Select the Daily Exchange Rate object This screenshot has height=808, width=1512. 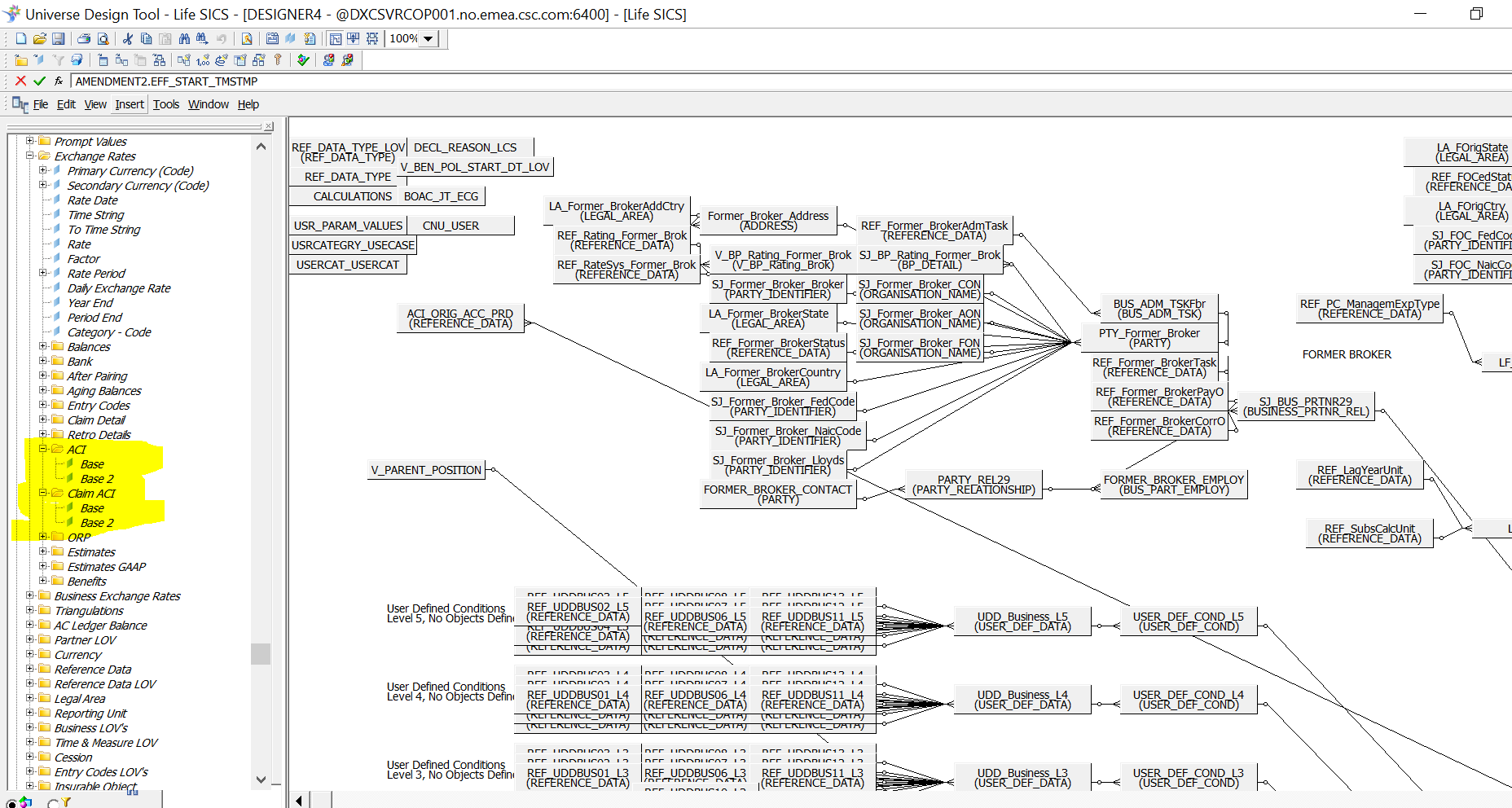[119, 288]
